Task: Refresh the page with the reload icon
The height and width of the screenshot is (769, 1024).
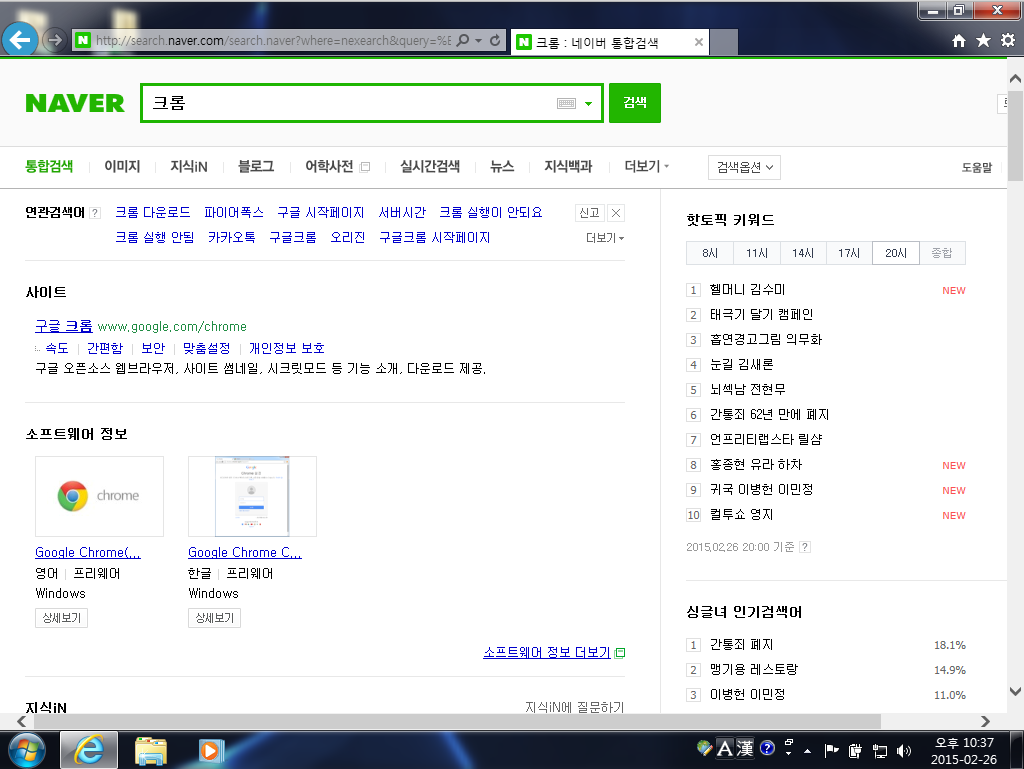Action: click(495, 40)
